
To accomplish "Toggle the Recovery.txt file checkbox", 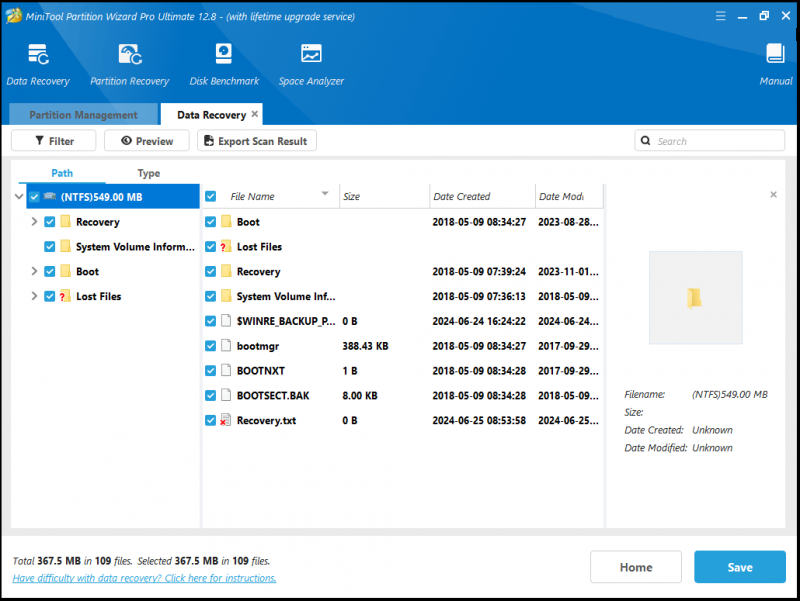I will point(210,420).
